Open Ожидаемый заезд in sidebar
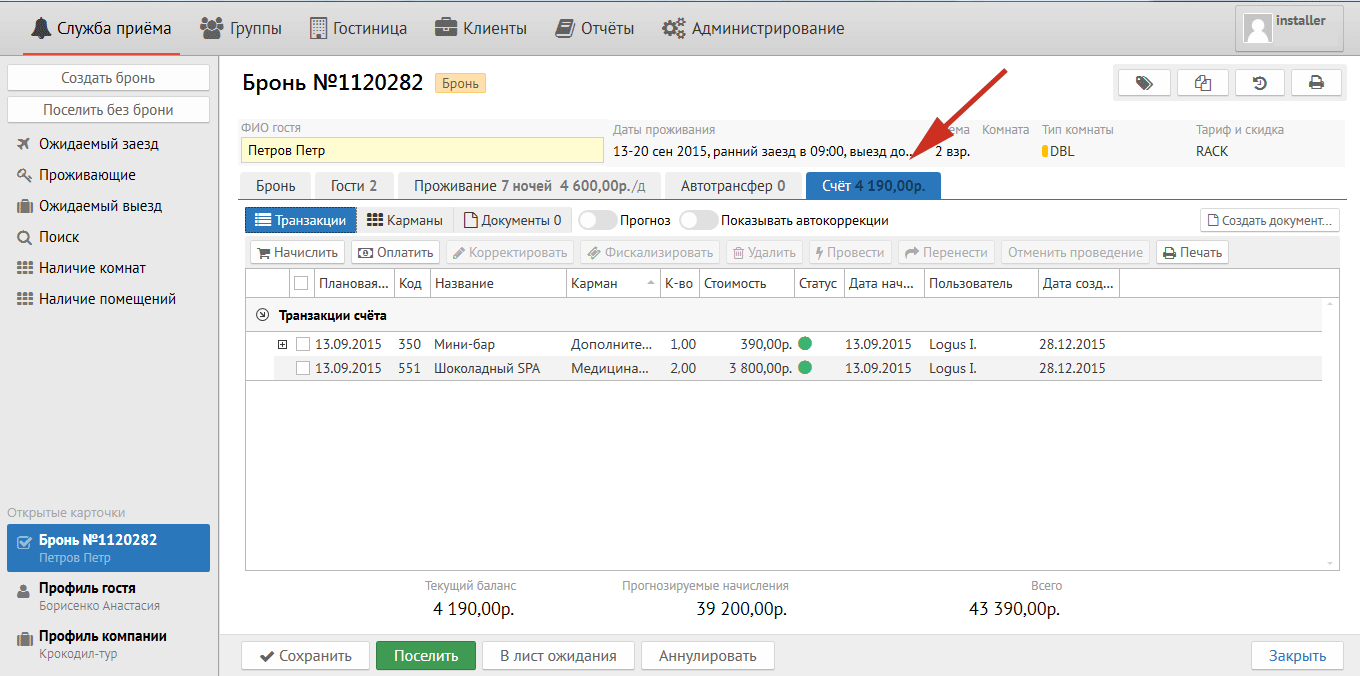The height and width of the screenshot is (676, 1360). click(x=98, y=144)
